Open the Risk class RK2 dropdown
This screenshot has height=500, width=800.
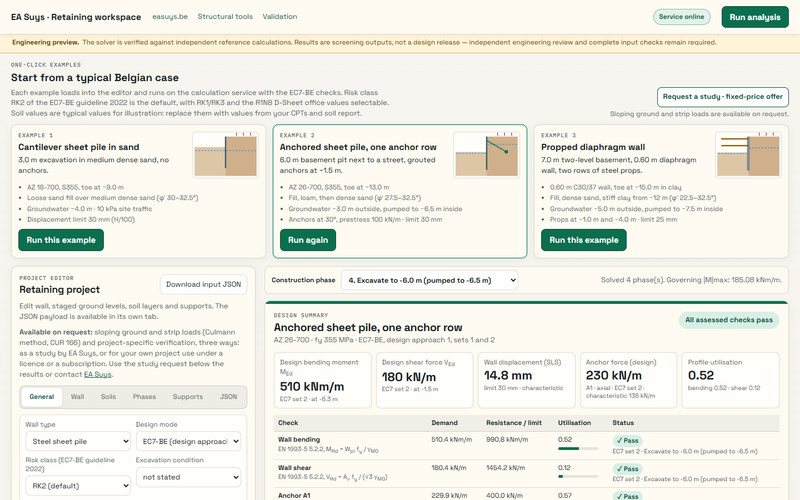(78, 486)
